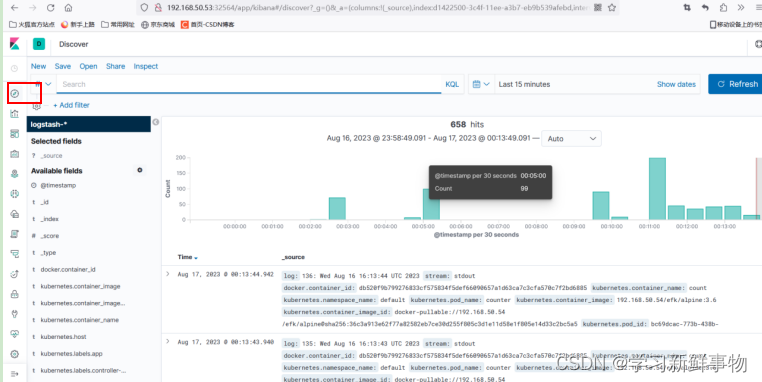The image size is (762, 382).
Task: Open Uptime icon in sidebar
Action: [15, 274]
